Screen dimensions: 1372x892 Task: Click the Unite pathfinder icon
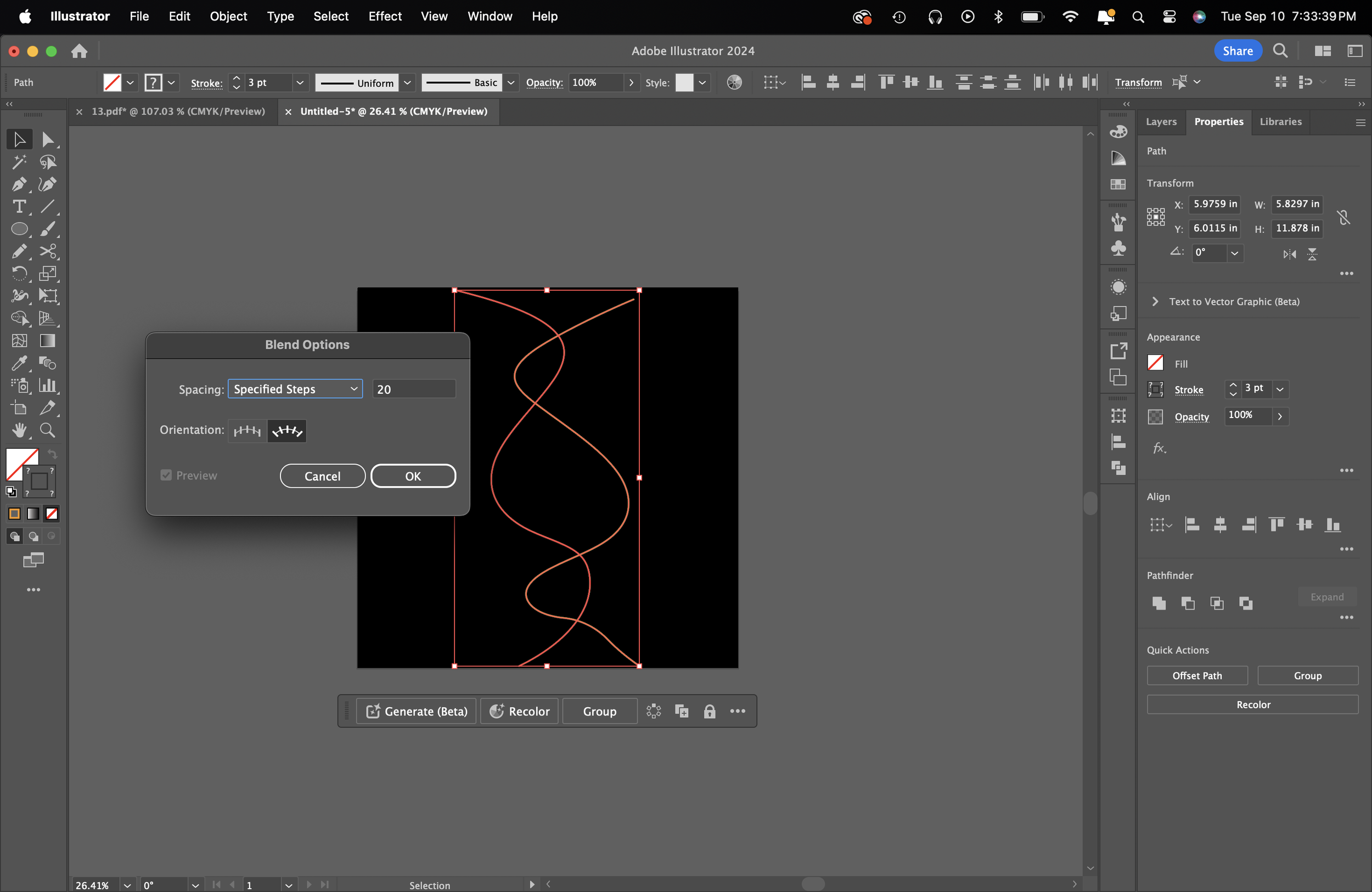1159,603
